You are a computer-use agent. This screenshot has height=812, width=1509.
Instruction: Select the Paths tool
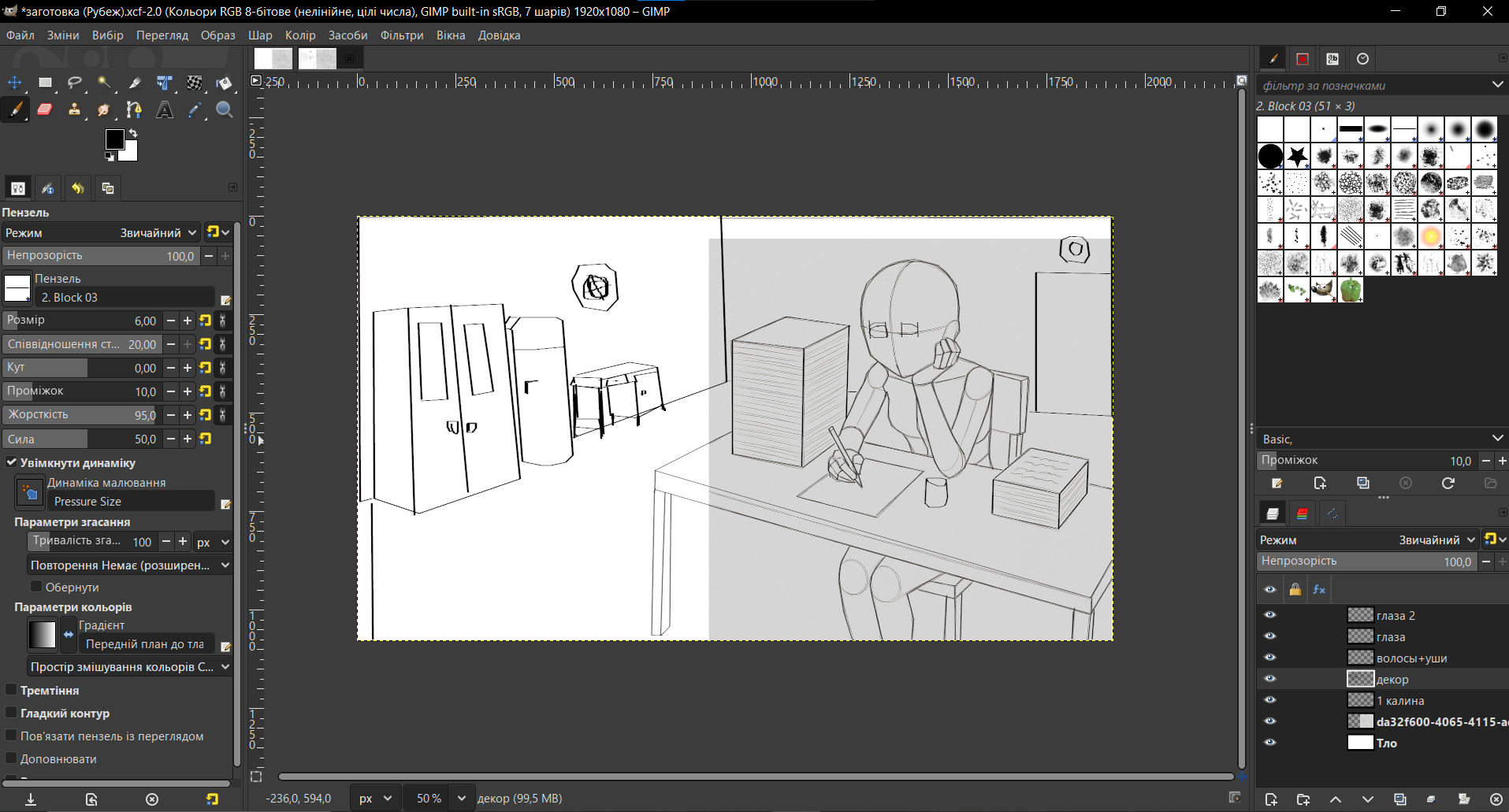pos(135,110)
